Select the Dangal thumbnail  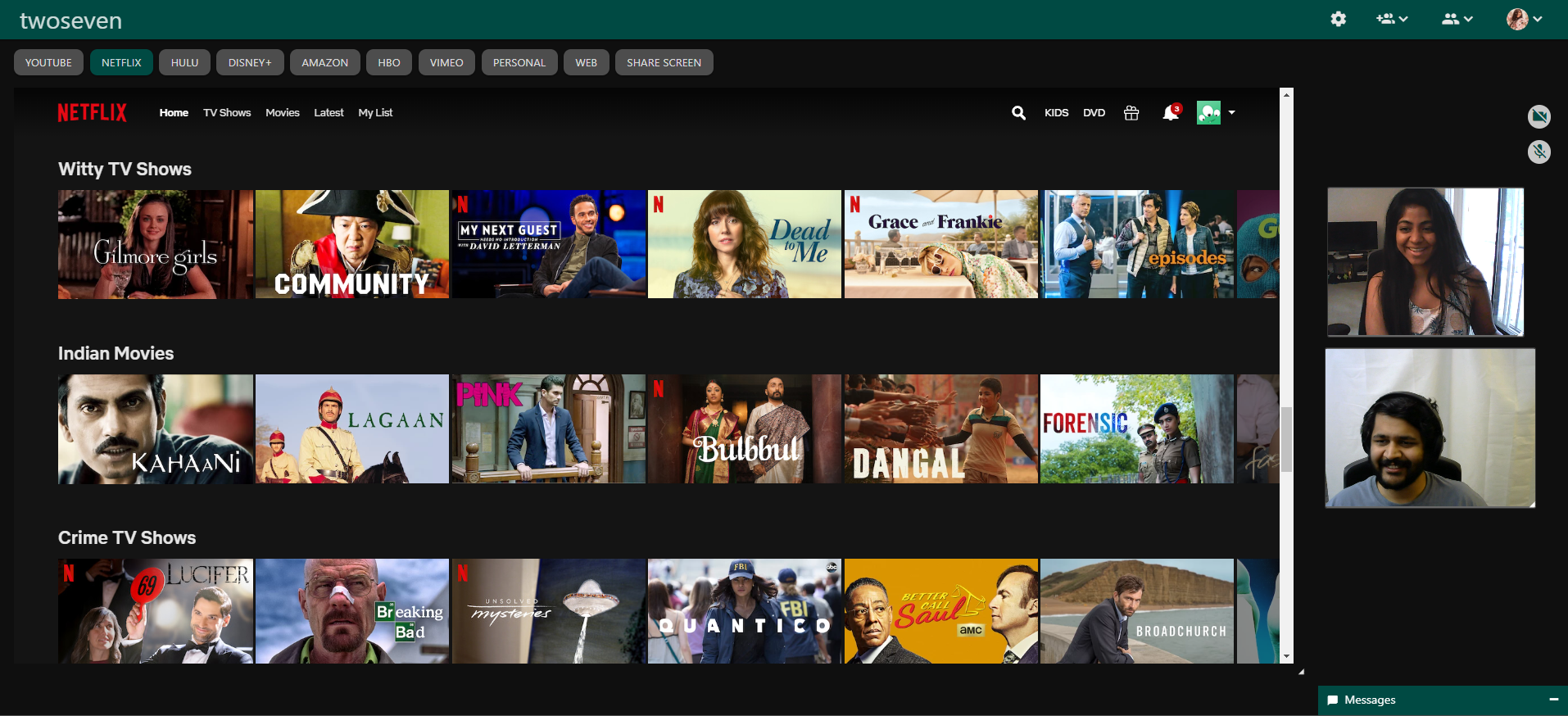pos(941,428)
